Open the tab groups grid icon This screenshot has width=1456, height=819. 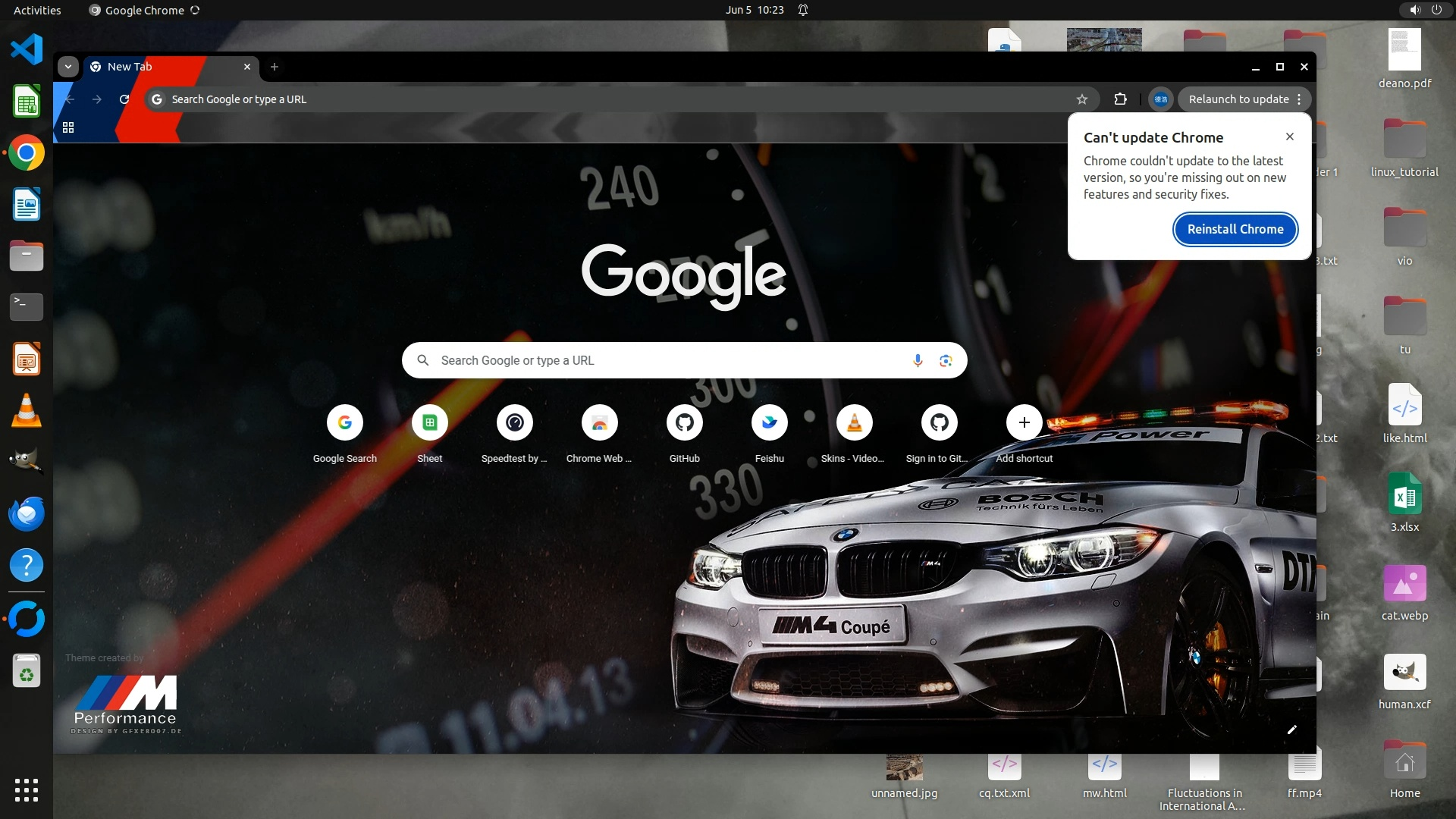(68, 127)
